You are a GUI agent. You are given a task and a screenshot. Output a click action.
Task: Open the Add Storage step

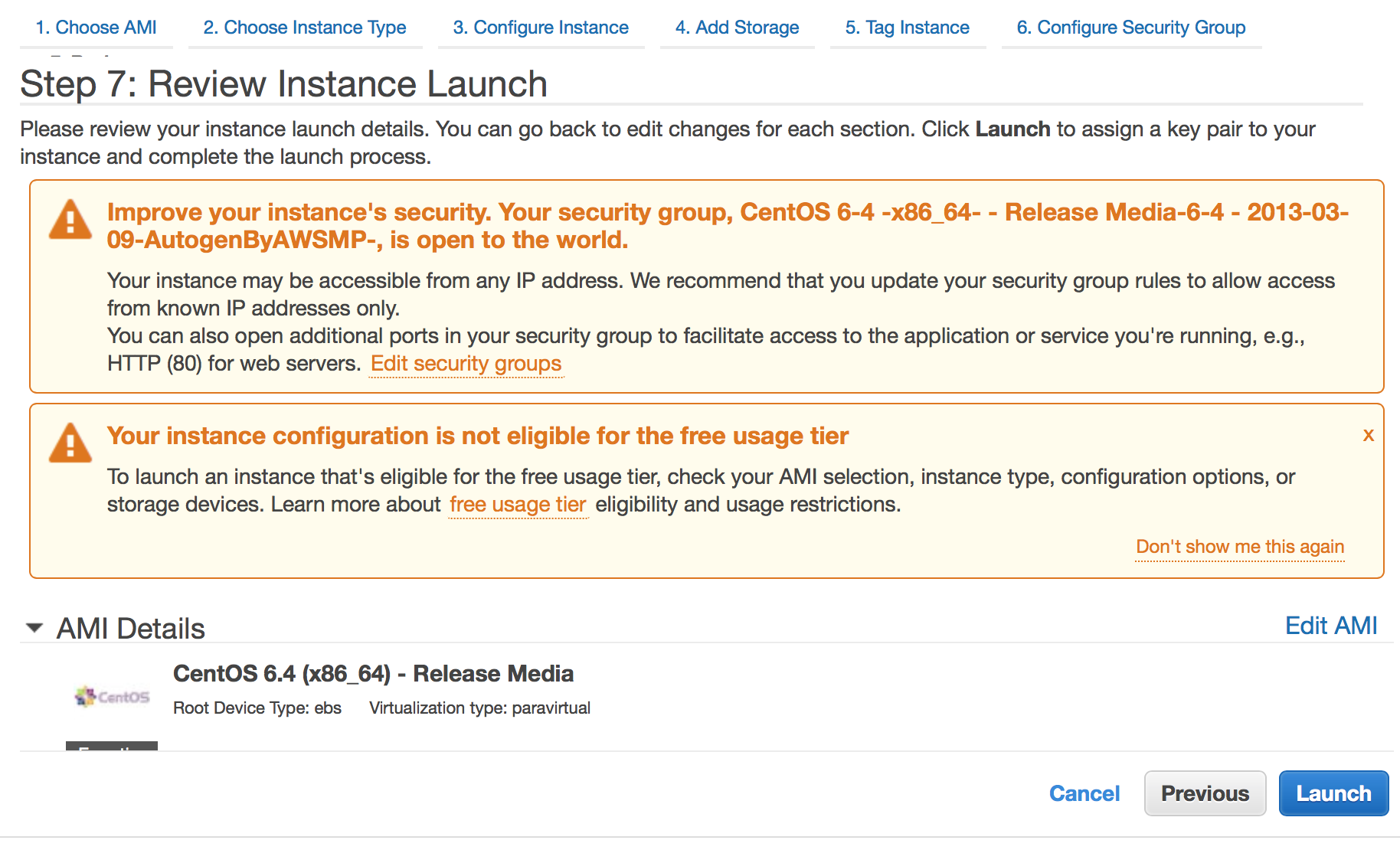click(737, 28)
